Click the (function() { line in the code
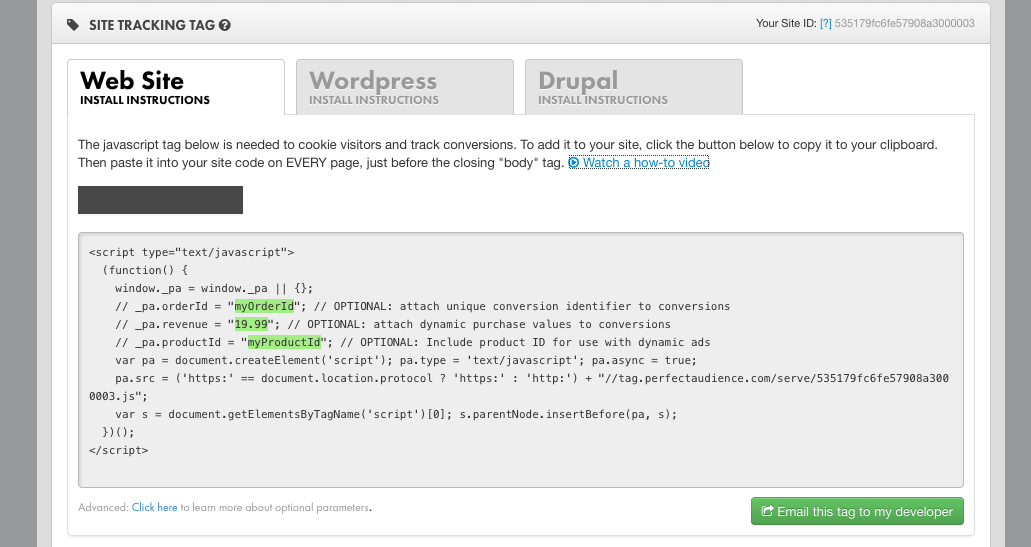The height and width of the screenshot is (547, 1031). pyautogui.click(x=145, y=270)
